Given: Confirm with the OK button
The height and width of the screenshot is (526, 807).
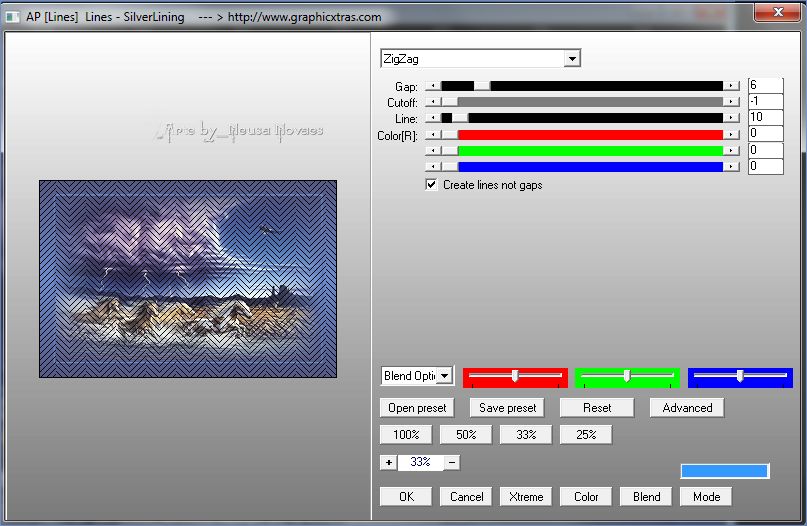Looking at the screenshot, I should coord(406,497).
